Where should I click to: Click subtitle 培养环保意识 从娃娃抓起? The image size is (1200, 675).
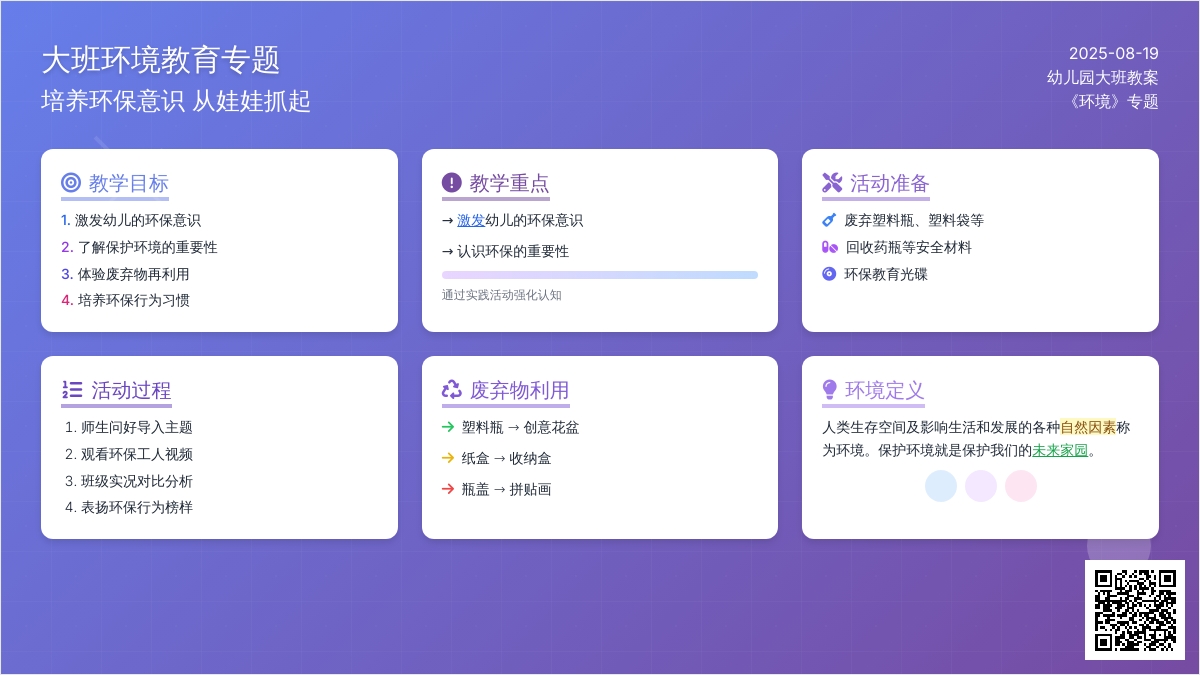coord(176,101)
